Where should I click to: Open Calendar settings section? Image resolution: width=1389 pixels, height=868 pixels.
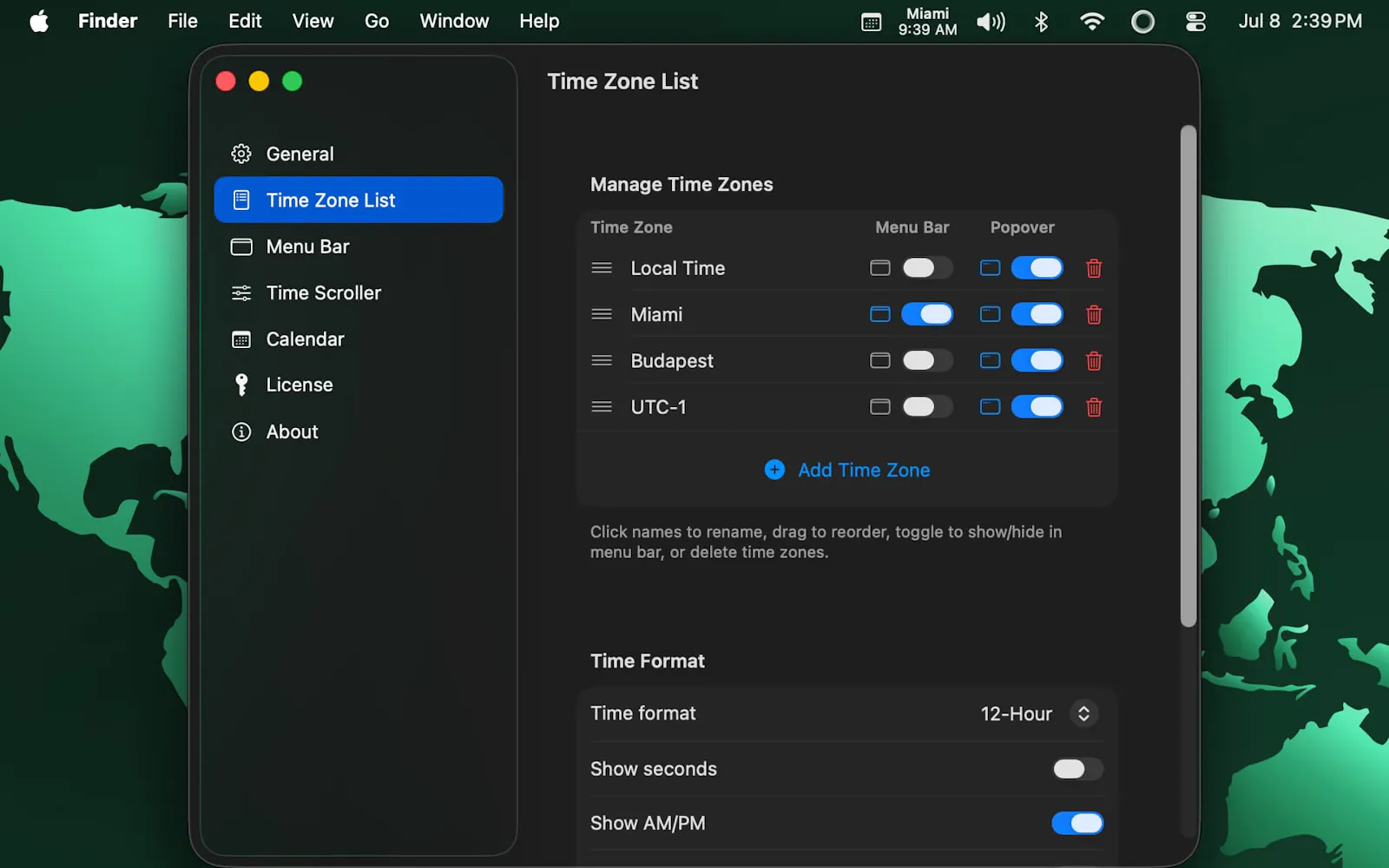click(x=359, y=339)
